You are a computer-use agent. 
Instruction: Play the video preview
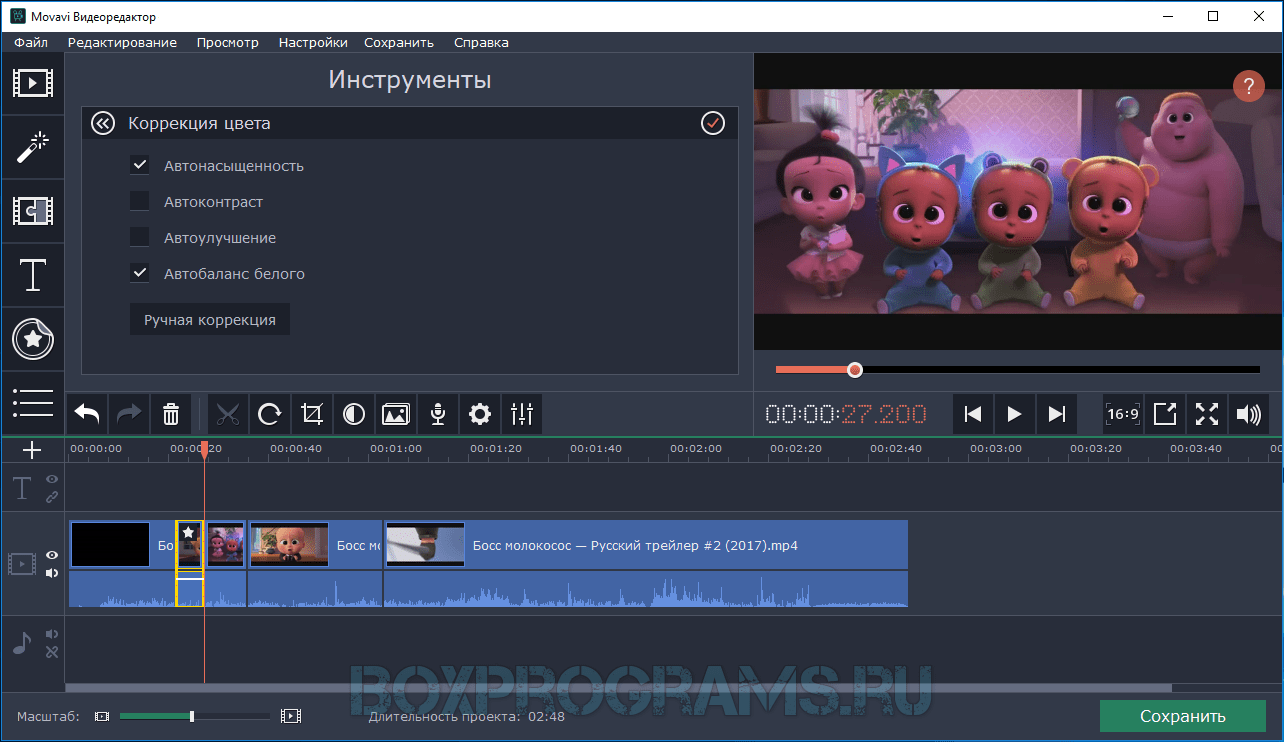tap(1014, 413)
